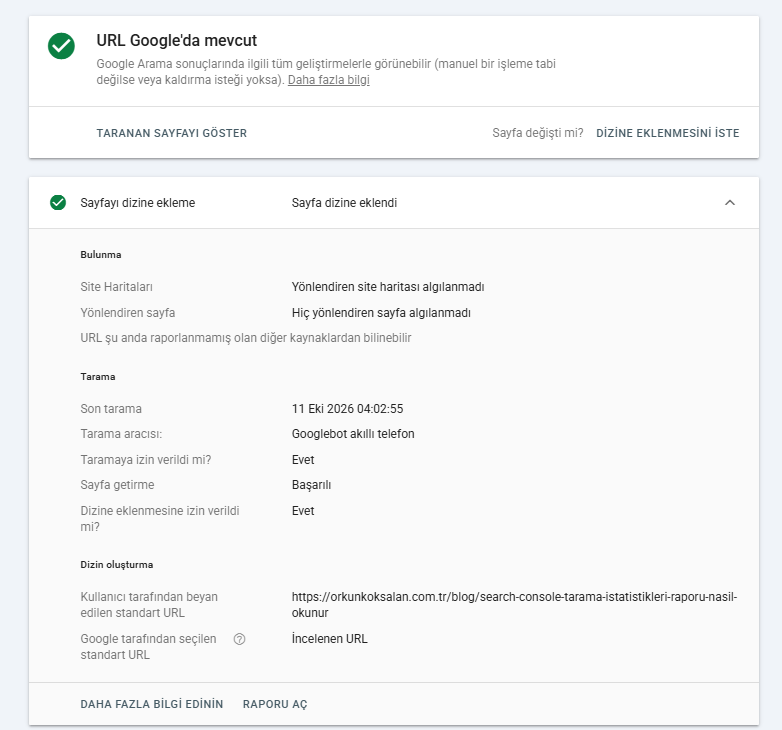Click the Sayfa getirme label

(117, 485)
